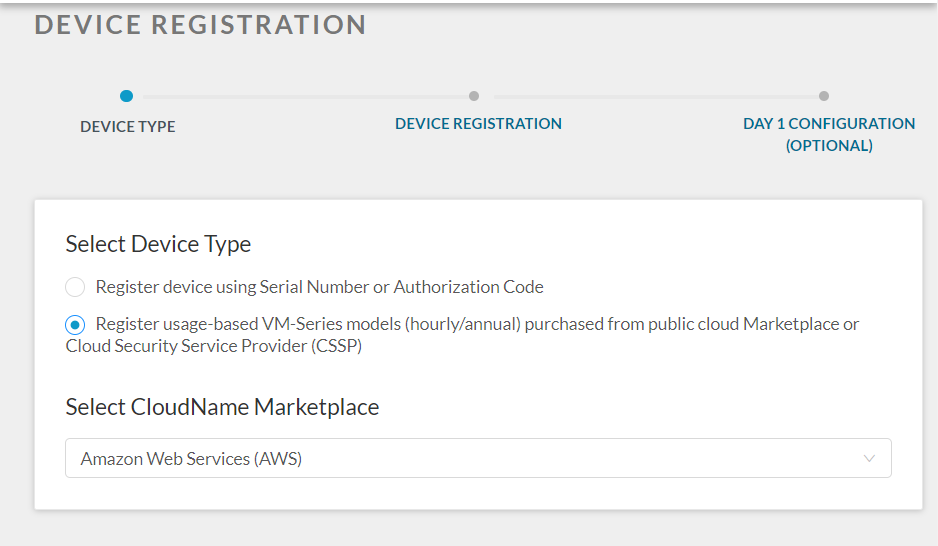Screen dimensions: 938x546
Task: Click the Day 1 Configuration step dot
Action: coord(823,96)
